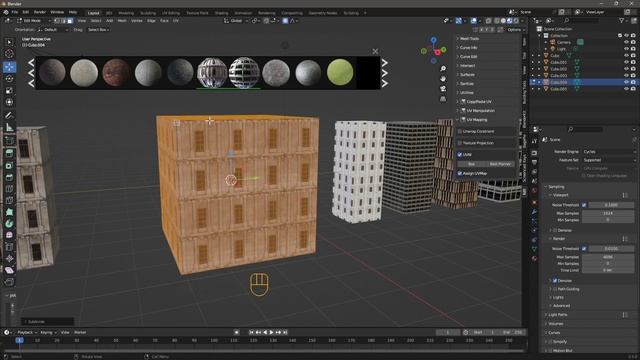
Task: Open the Modifiers wrench properties tab
Action: pos(534,212)
